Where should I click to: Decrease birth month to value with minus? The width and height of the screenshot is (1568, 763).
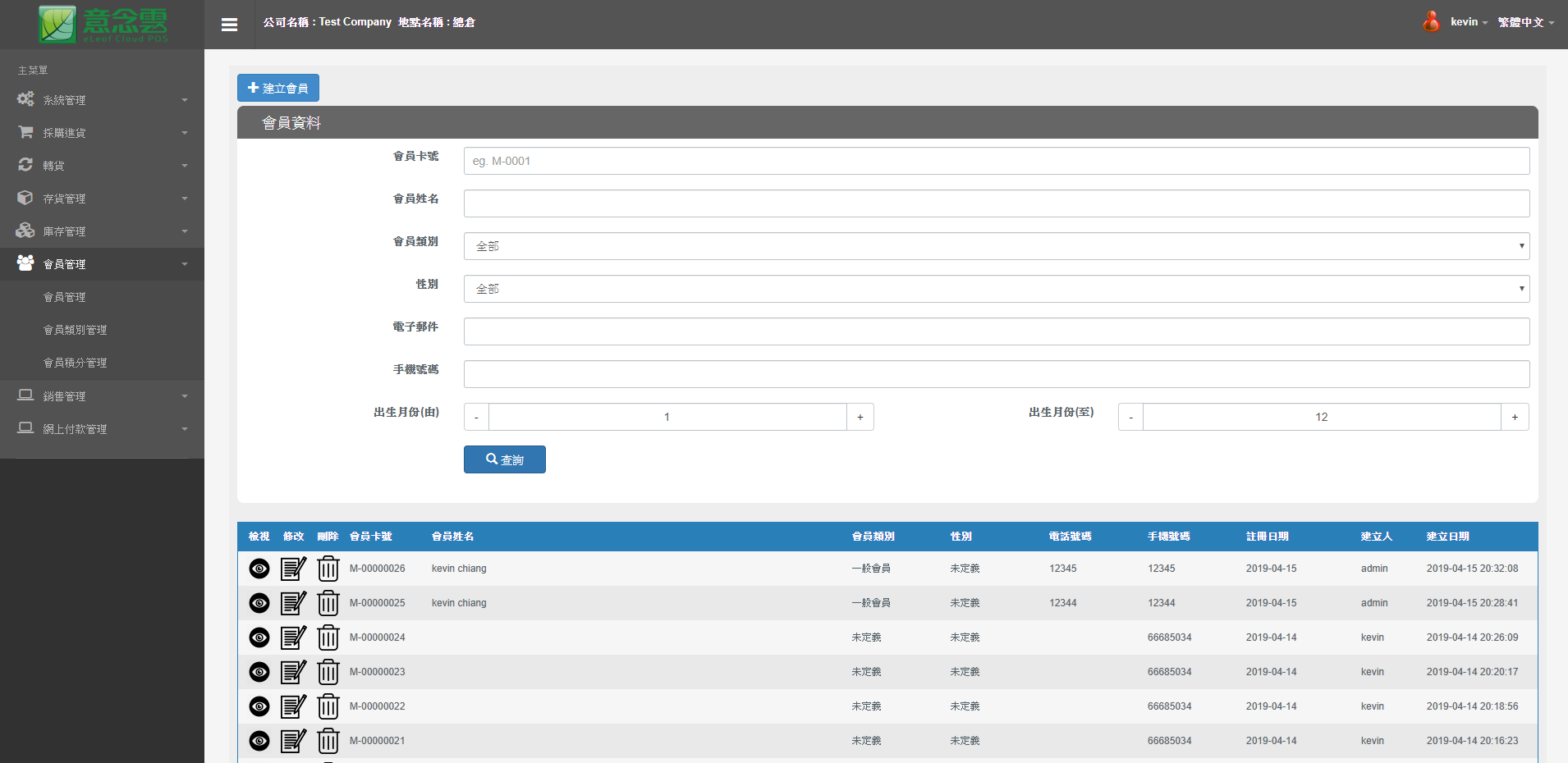(x=1130, y=417)
